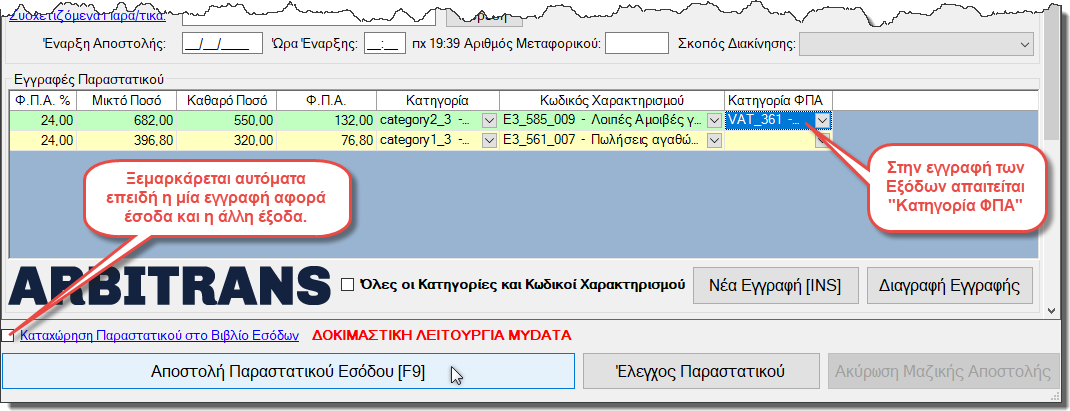The width and height of the screenshot is (1070, 411).
Task: Click the Αριθμός Μεταφορικού input box
Action: pyautogui.click(x=636, y=44)
